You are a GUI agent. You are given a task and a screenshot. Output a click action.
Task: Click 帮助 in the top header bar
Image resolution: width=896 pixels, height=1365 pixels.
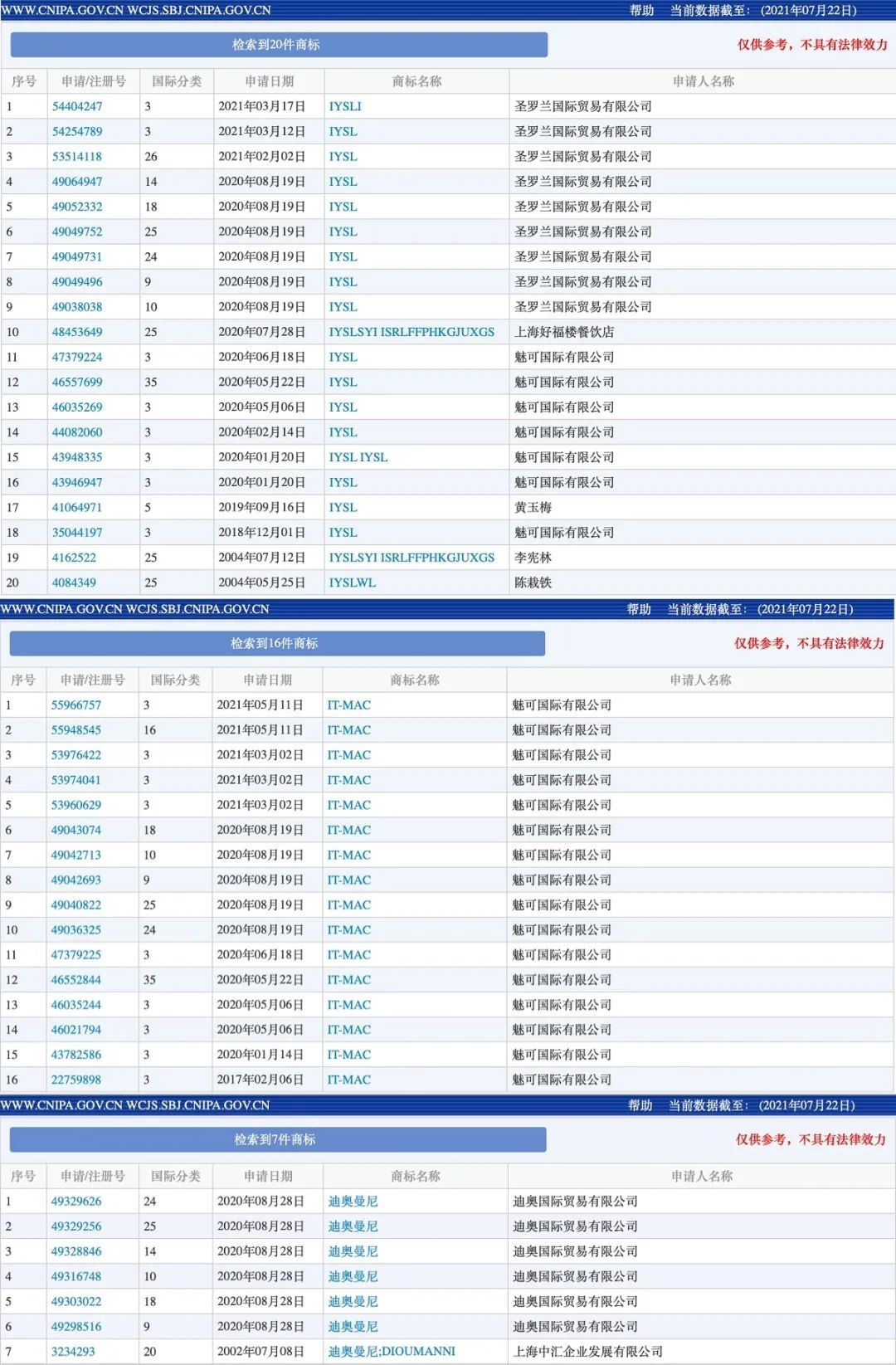click(x=641, y=11)
